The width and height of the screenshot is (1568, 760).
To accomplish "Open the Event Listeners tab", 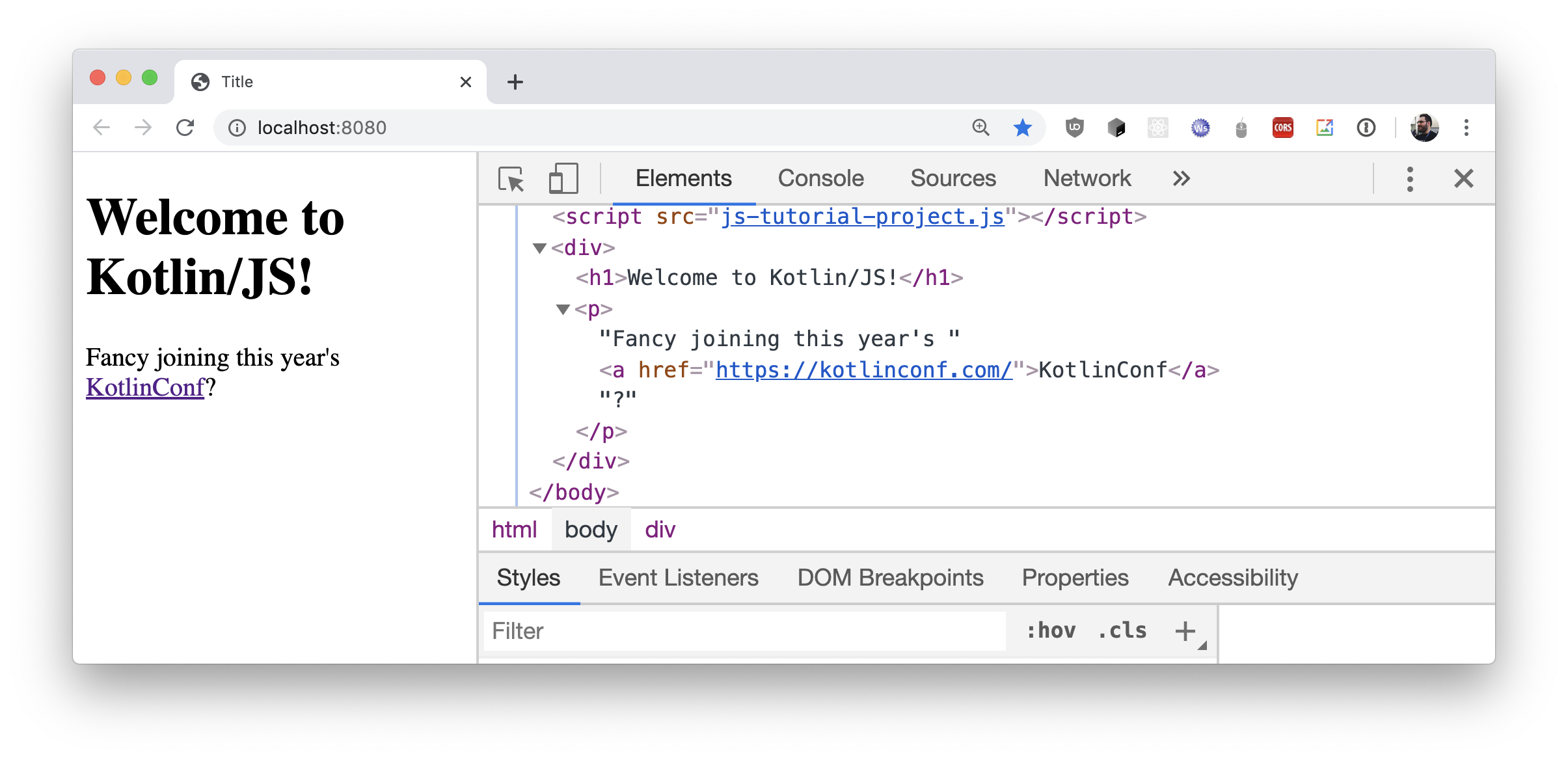I will 679,578.
